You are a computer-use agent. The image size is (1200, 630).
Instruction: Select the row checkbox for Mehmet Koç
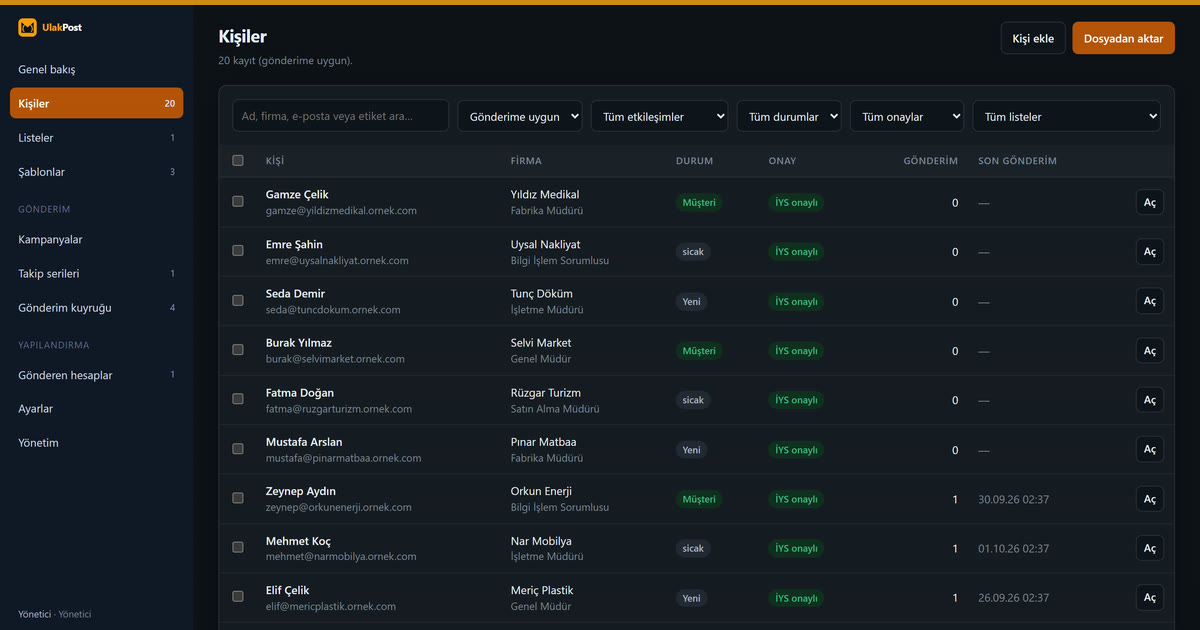pos(238,547)
